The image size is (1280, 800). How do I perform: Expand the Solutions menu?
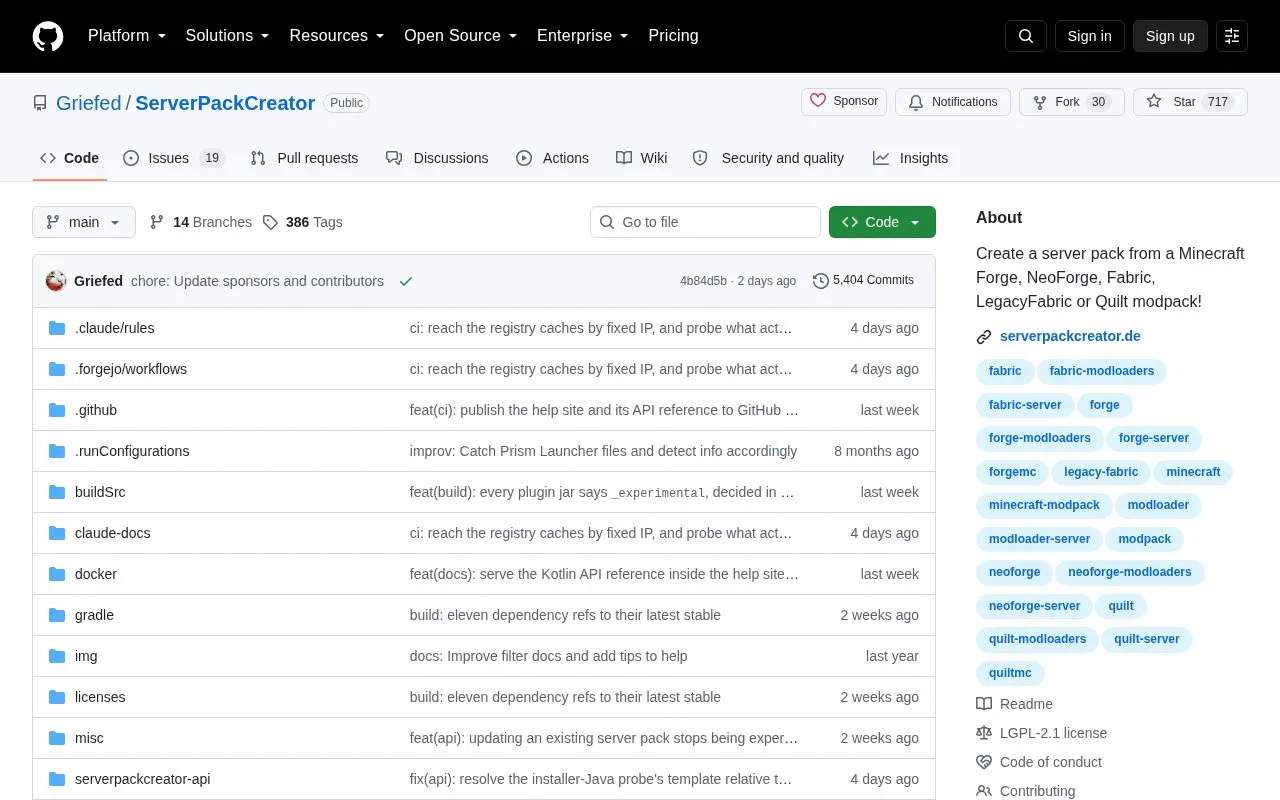pos(228,36)
